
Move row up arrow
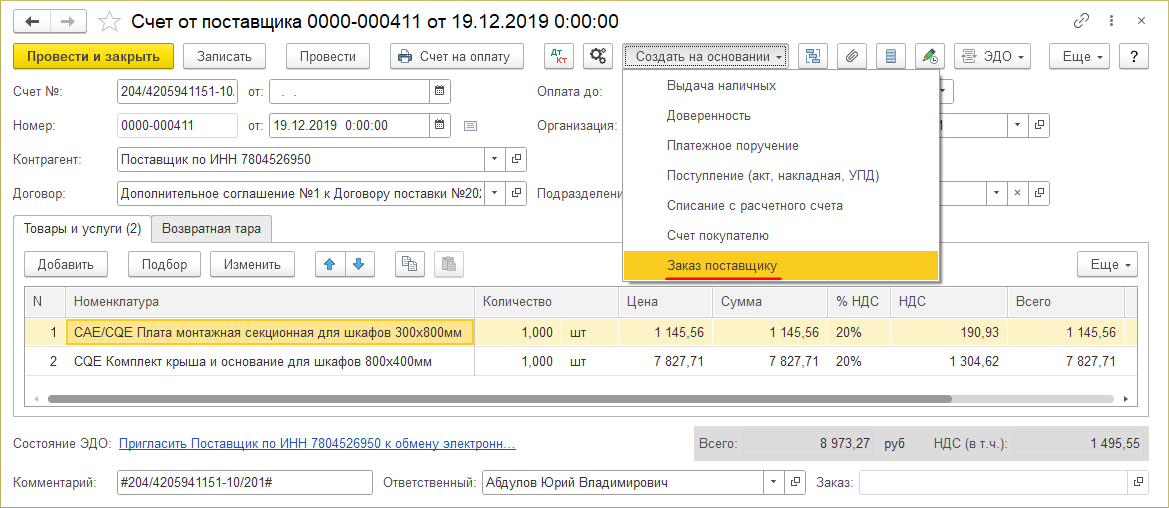click(x=330, y=263)
